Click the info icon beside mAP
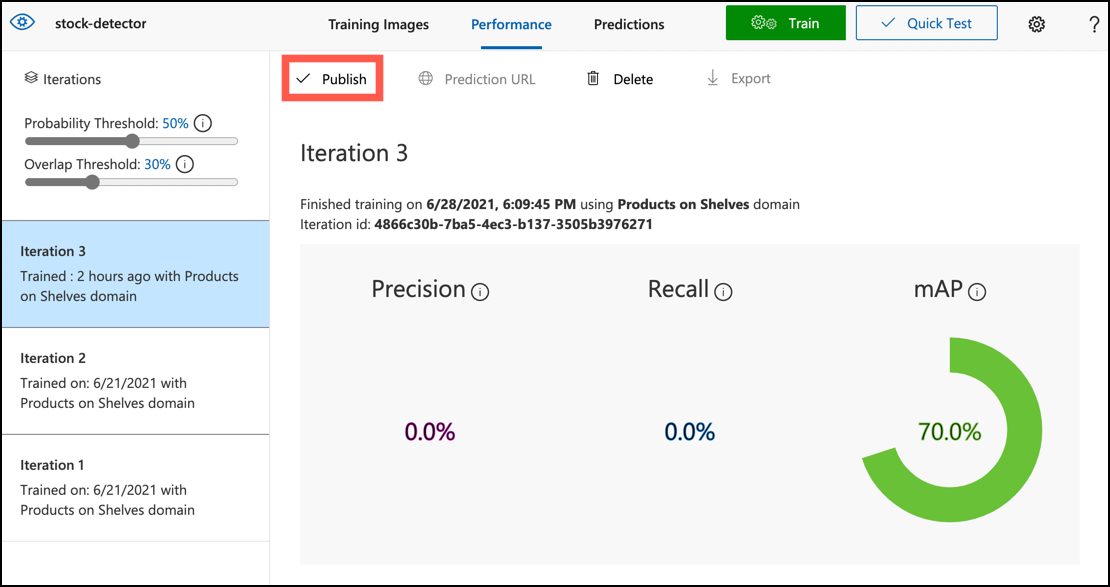1110x587 pixels. [x=977, y=292]
